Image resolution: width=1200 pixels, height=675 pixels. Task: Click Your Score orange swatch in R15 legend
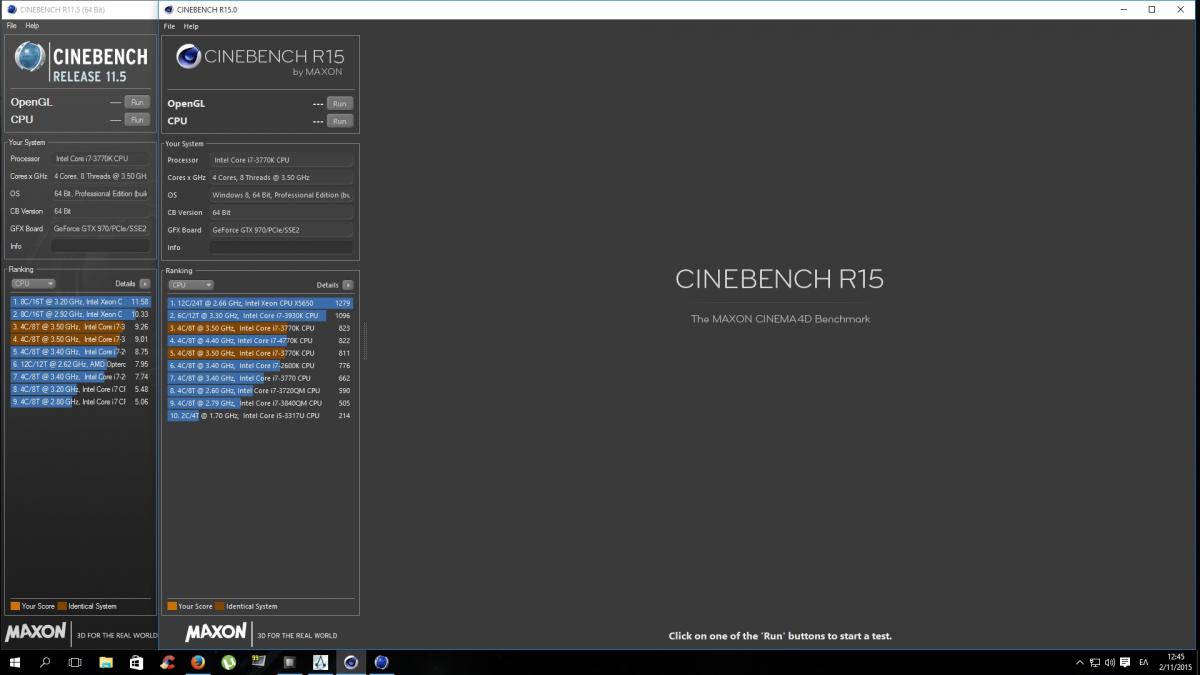(x=172, y=606)
